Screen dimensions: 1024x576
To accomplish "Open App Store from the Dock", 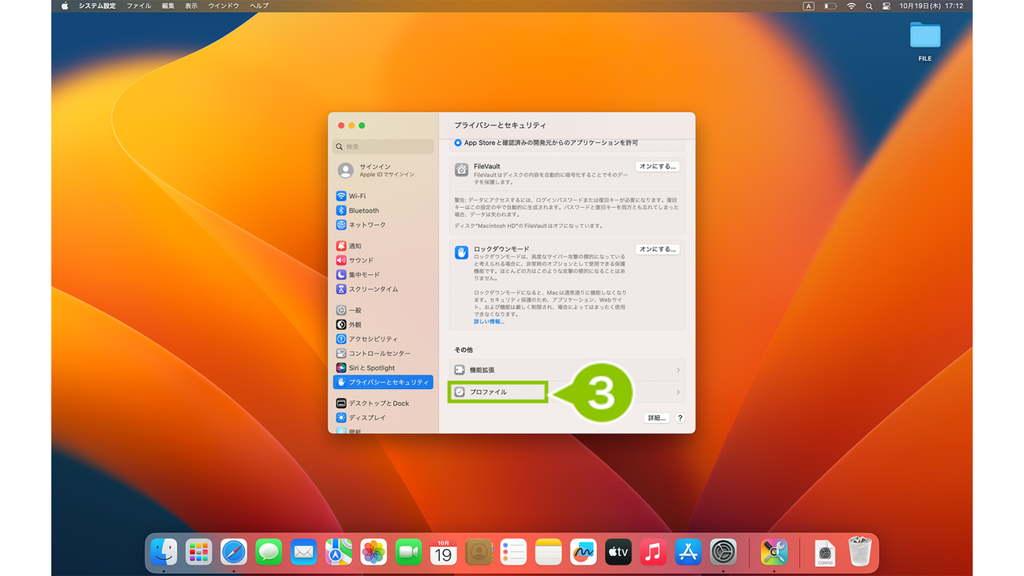I will pos(688,552).
